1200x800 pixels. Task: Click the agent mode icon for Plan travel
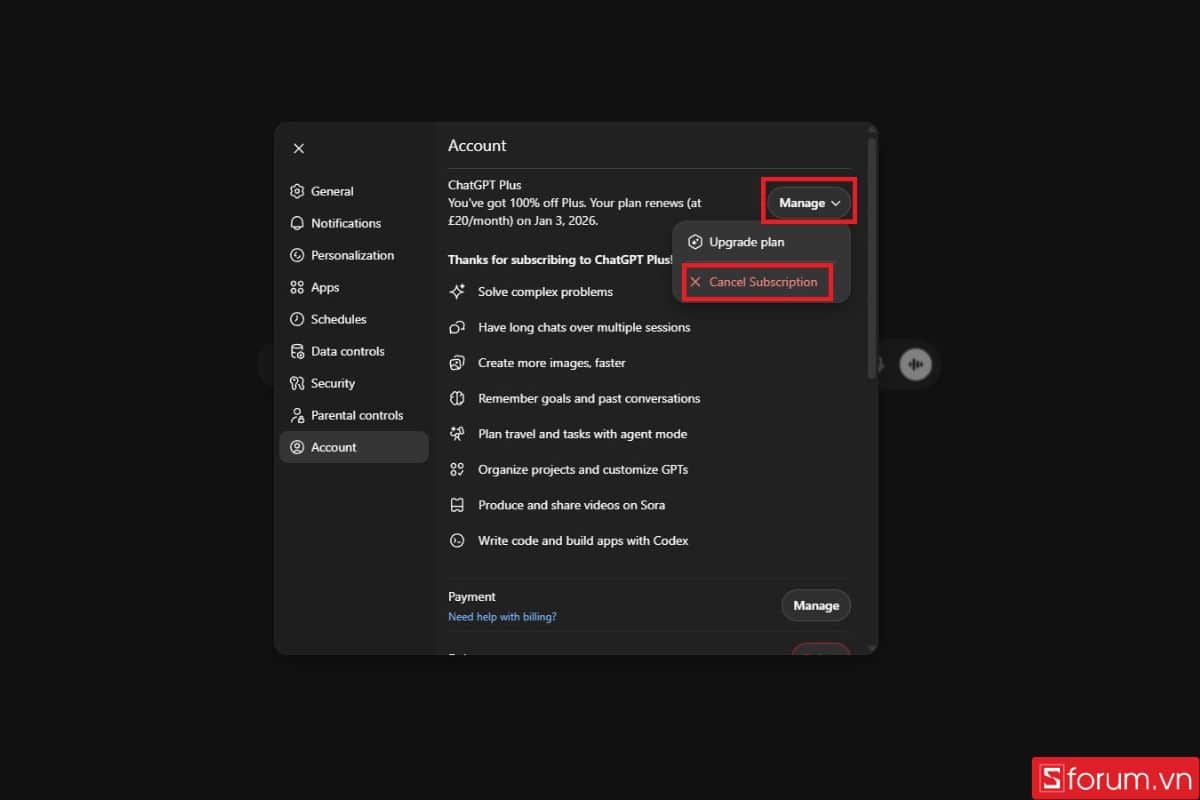click(457, 434)
